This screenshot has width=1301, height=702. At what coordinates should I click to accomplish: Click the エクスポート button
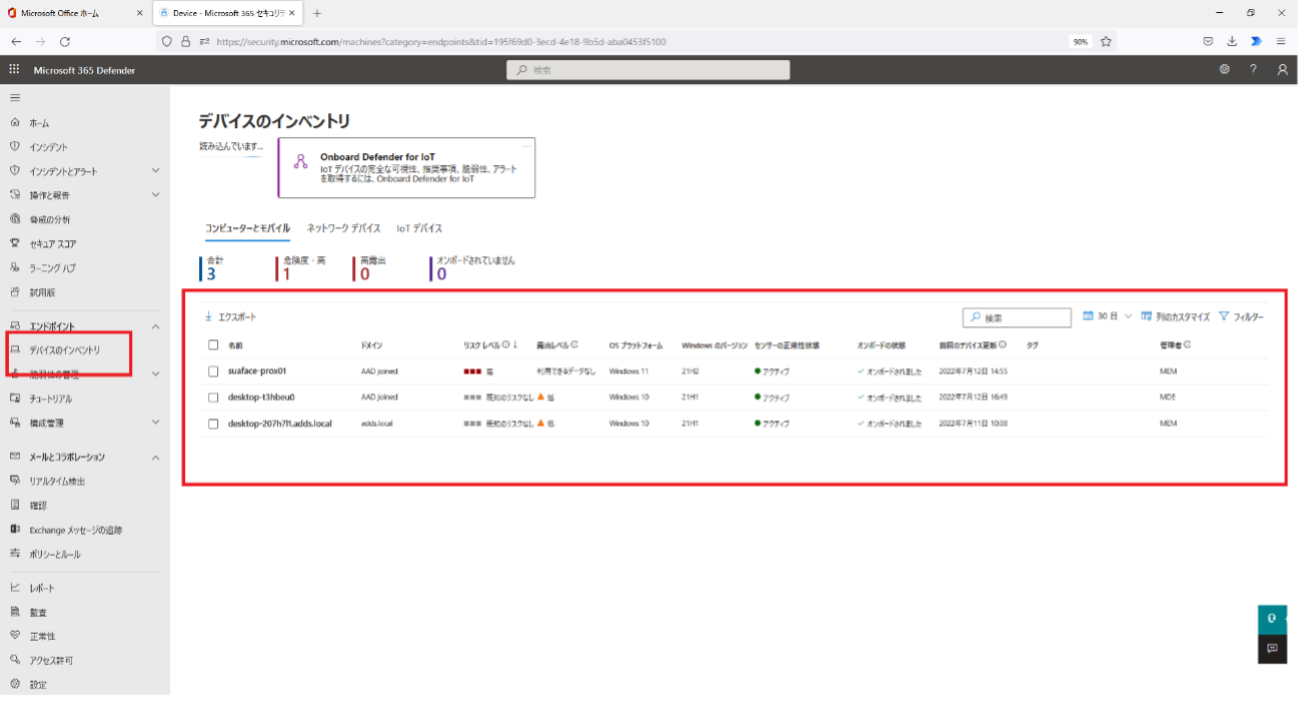point(231,317)
